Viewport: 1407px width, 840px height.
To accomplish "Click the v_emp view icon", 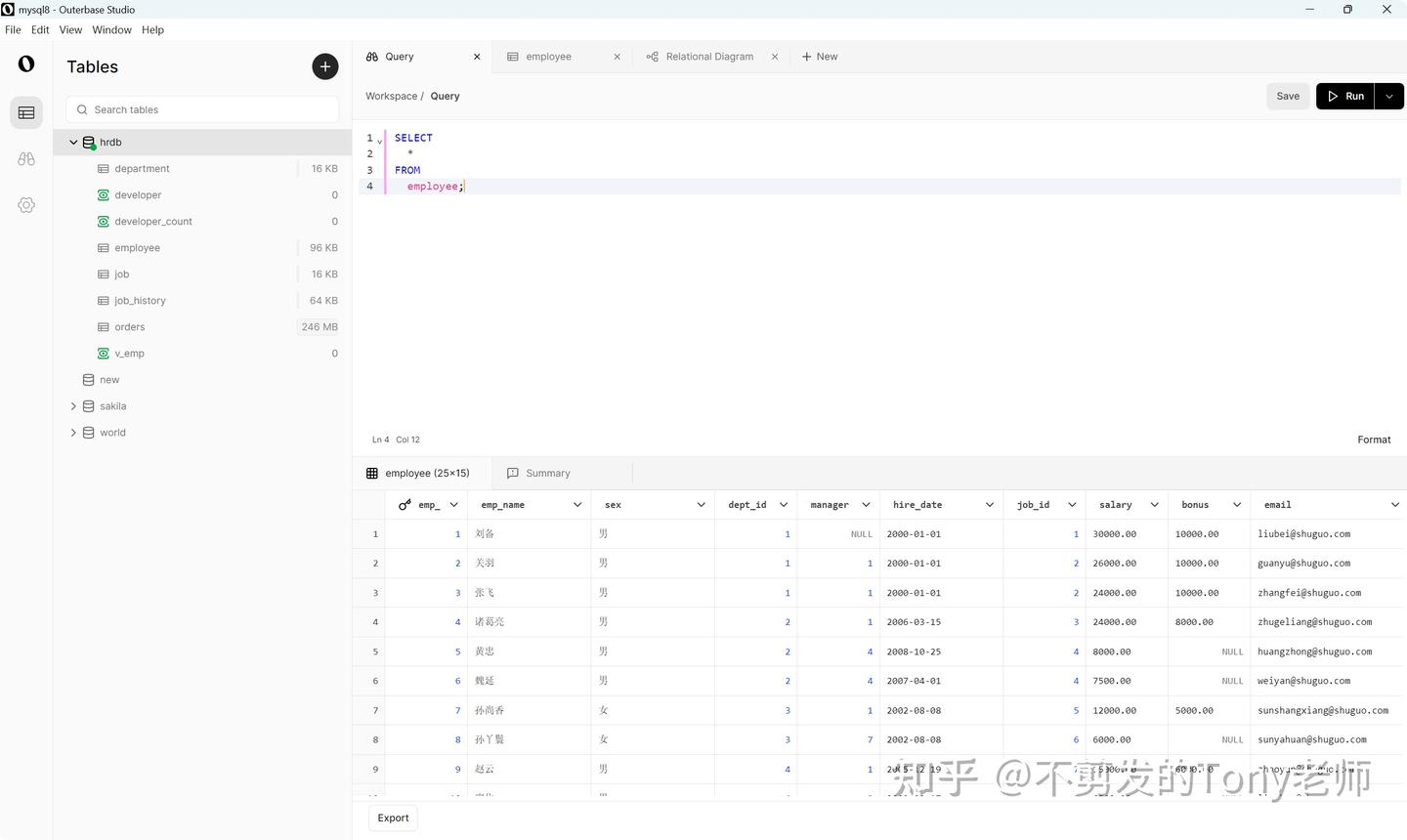I will 104,354.
